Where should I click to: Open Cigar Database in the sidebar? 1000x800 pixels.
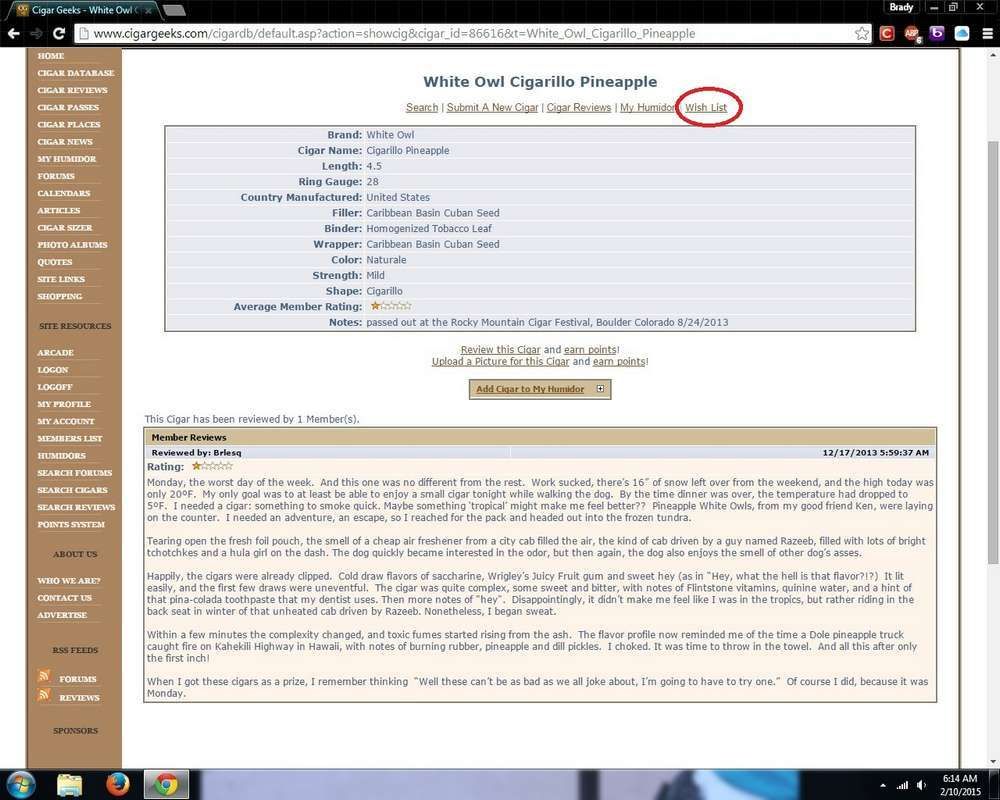click(x=75, y=73)
